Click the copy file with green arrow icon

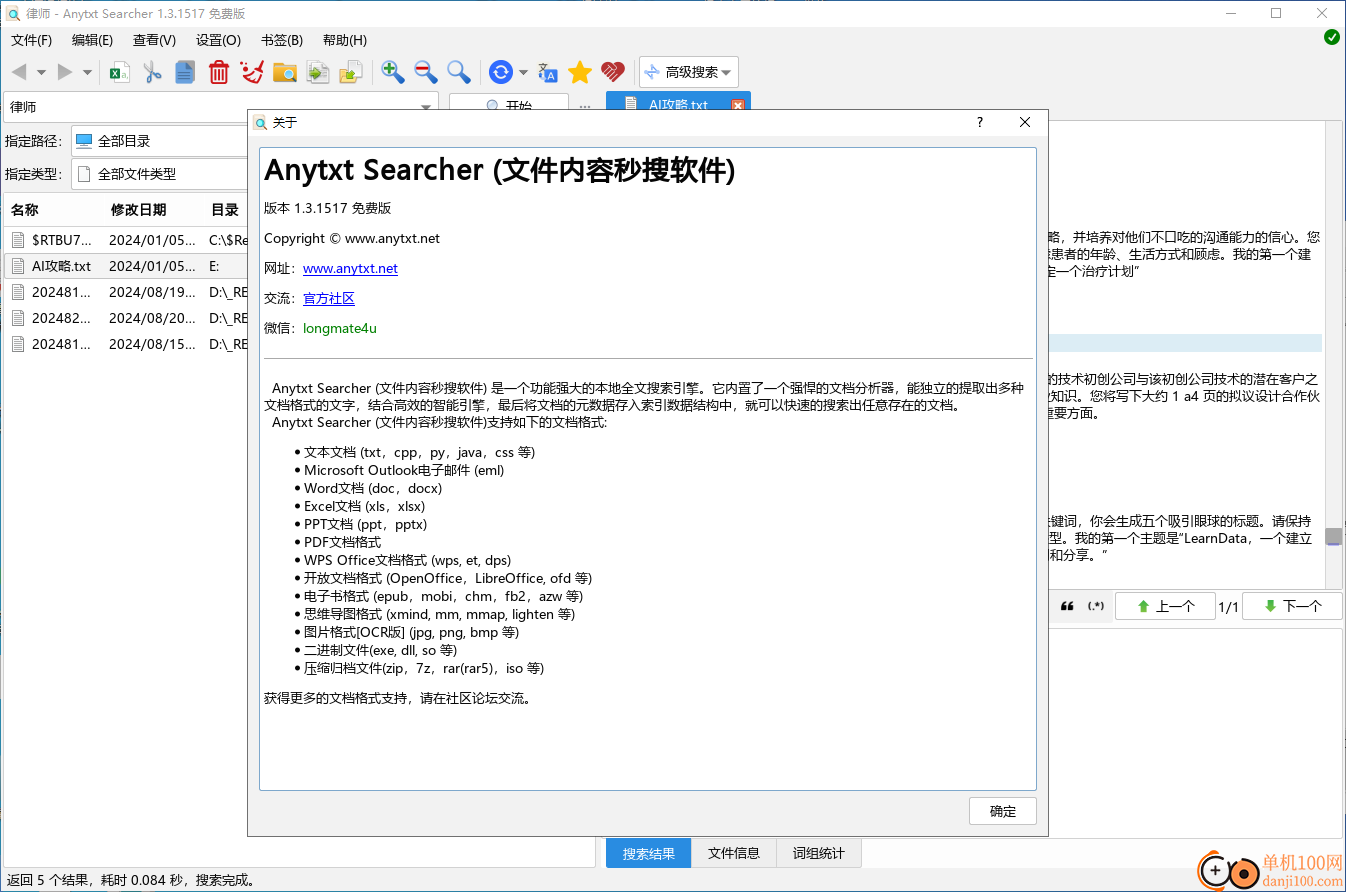318,72
